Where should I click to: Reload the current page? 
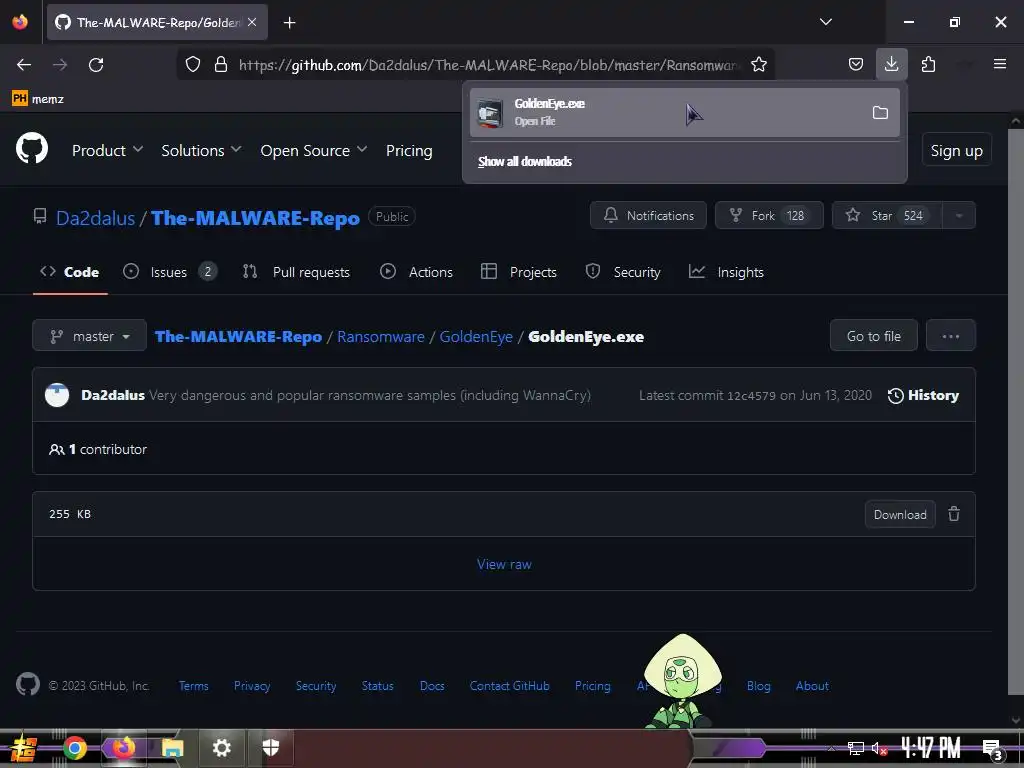96,65
